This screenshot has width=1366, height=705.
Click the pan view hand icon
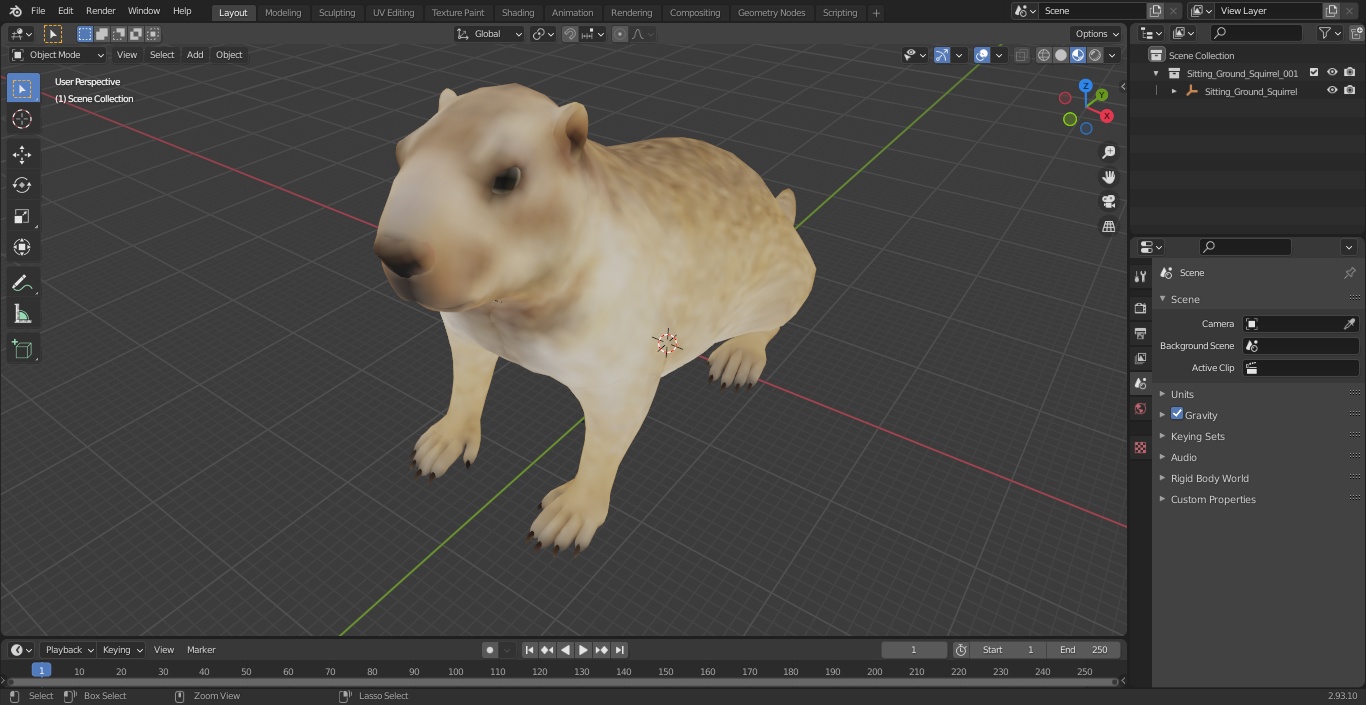pyautogui.click(x=1108, y=177)
